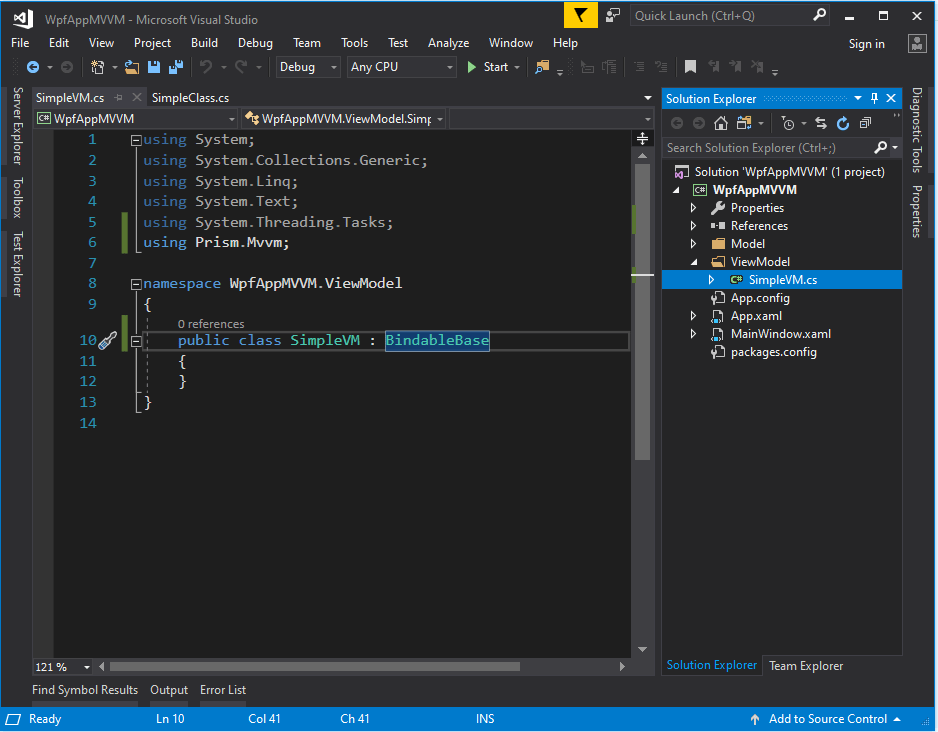
Task: Expand the MainWindow.xaml node
Action: tap(693, 334)
